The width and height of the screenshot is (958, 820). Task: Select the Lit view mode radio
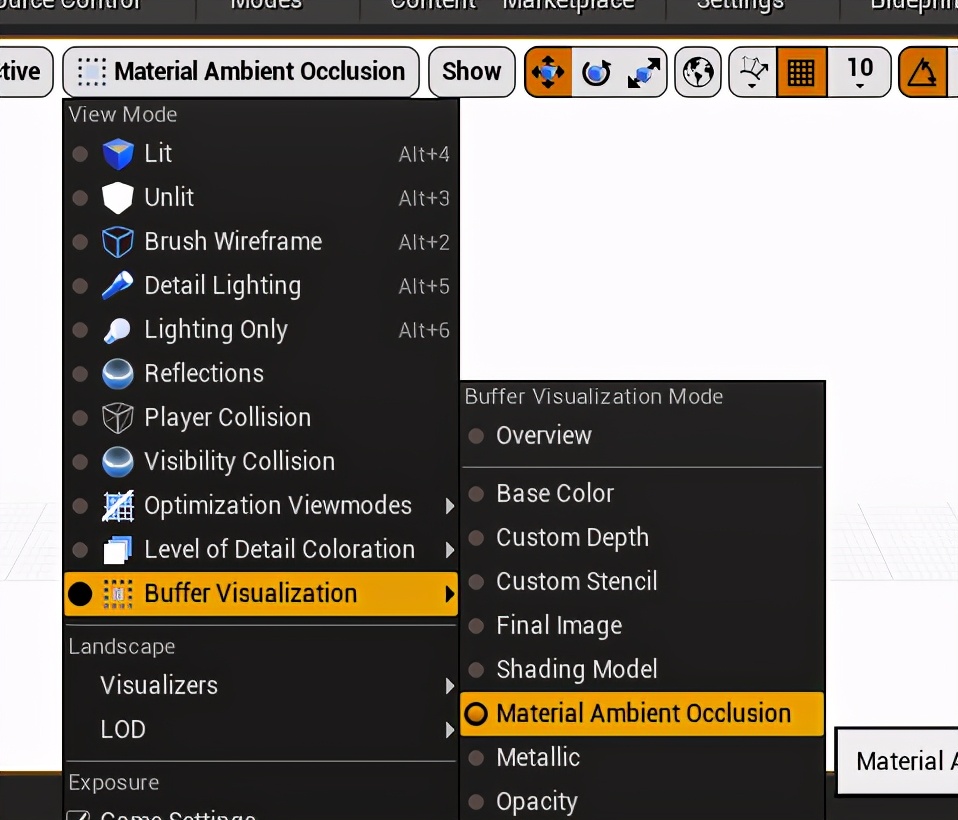tap(80, 153)
